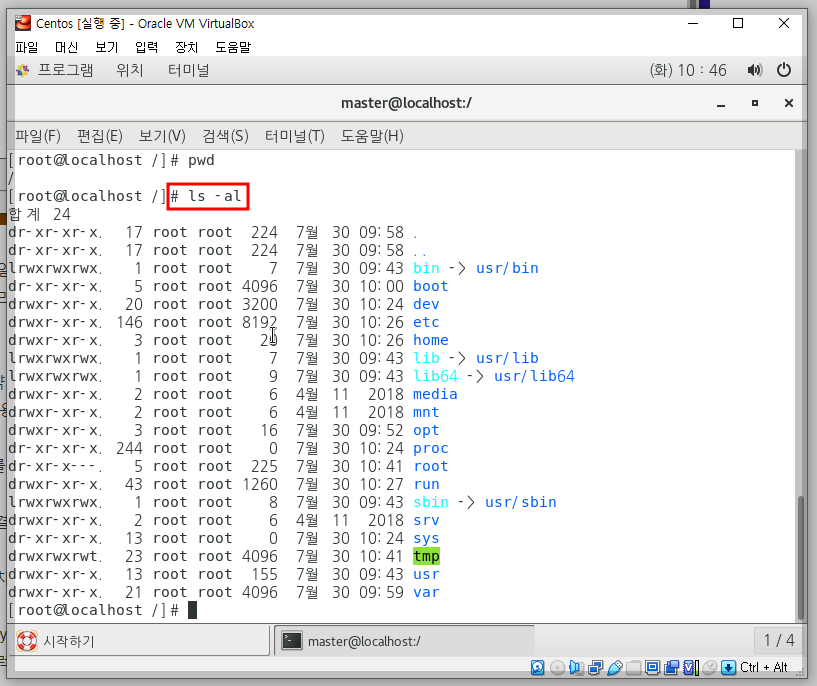Click the size 8192 in etc row
Image resolution: width=817 pixels, height=686 pixels.
[259, 322]
